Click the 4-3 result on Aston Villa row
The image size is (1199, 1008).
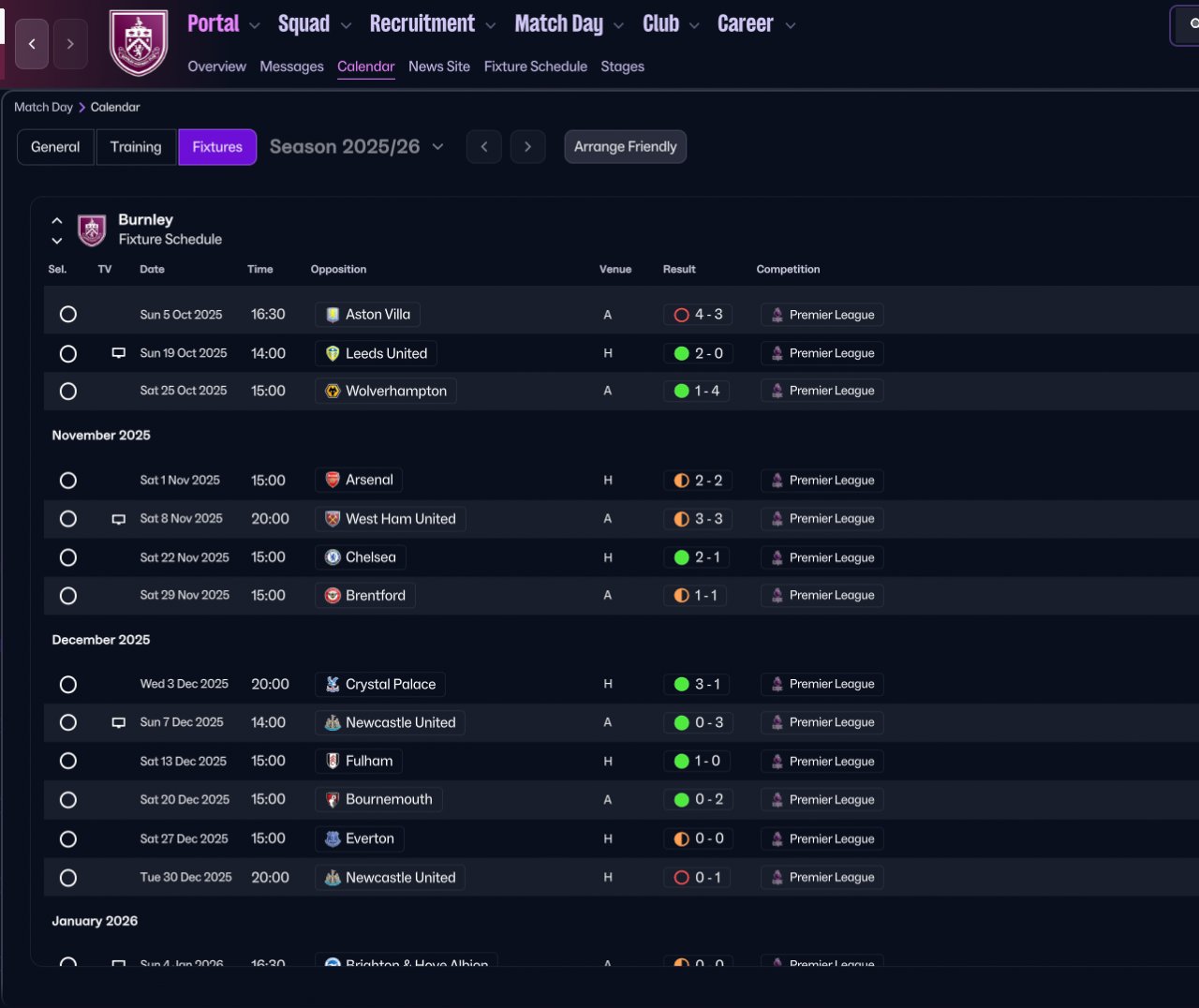pos(698,315)
